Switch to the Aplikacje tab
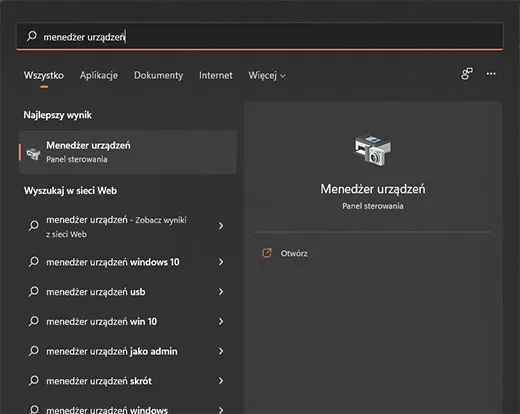 click(x=99, y=75)
